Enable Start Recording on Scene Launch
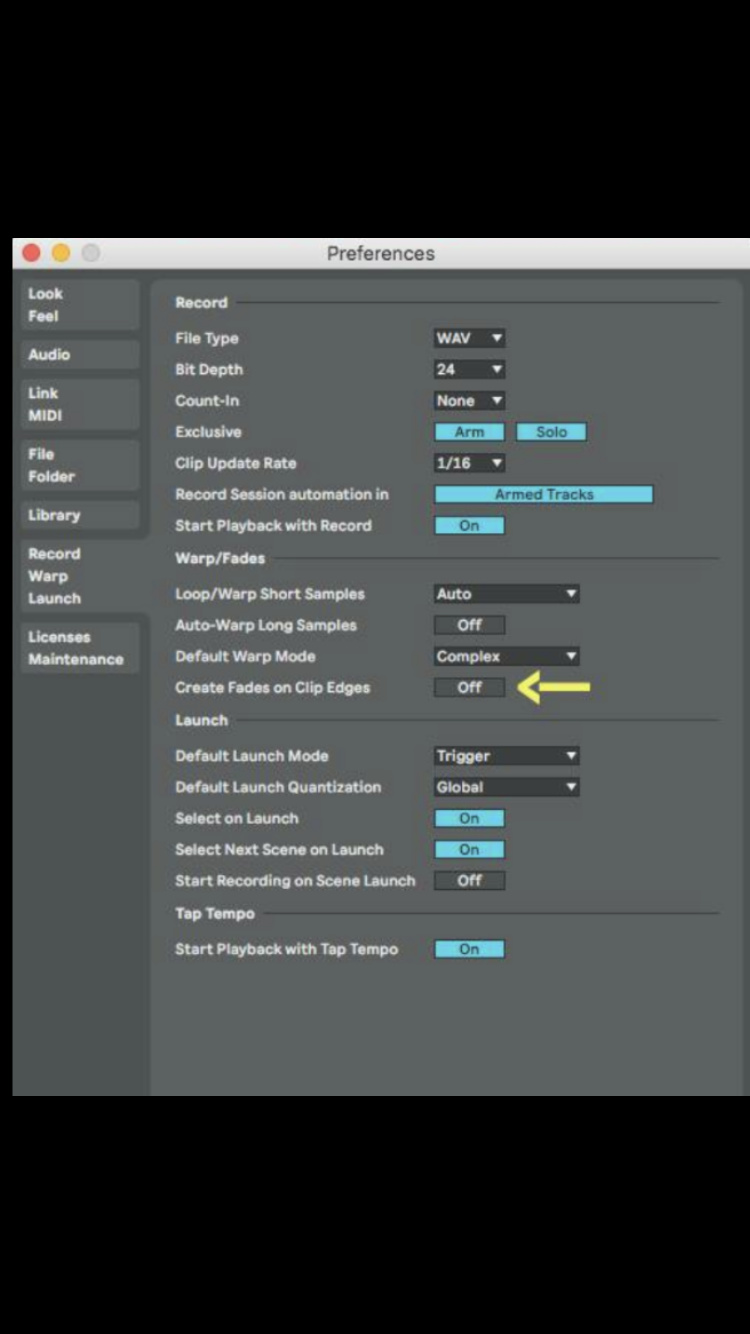This screenshot has height=1334, width=750. [x=469, y=880]
